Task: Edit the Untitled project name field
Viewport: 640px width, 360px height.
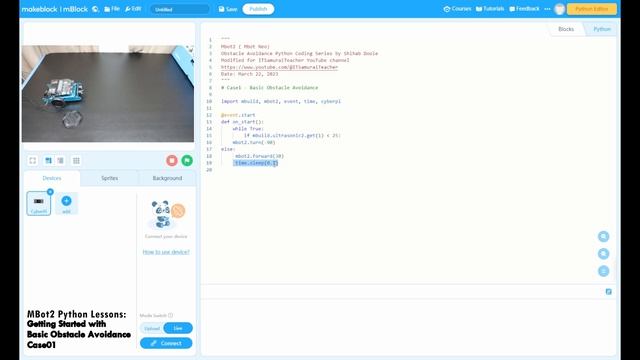Action: tap(180, 9)
